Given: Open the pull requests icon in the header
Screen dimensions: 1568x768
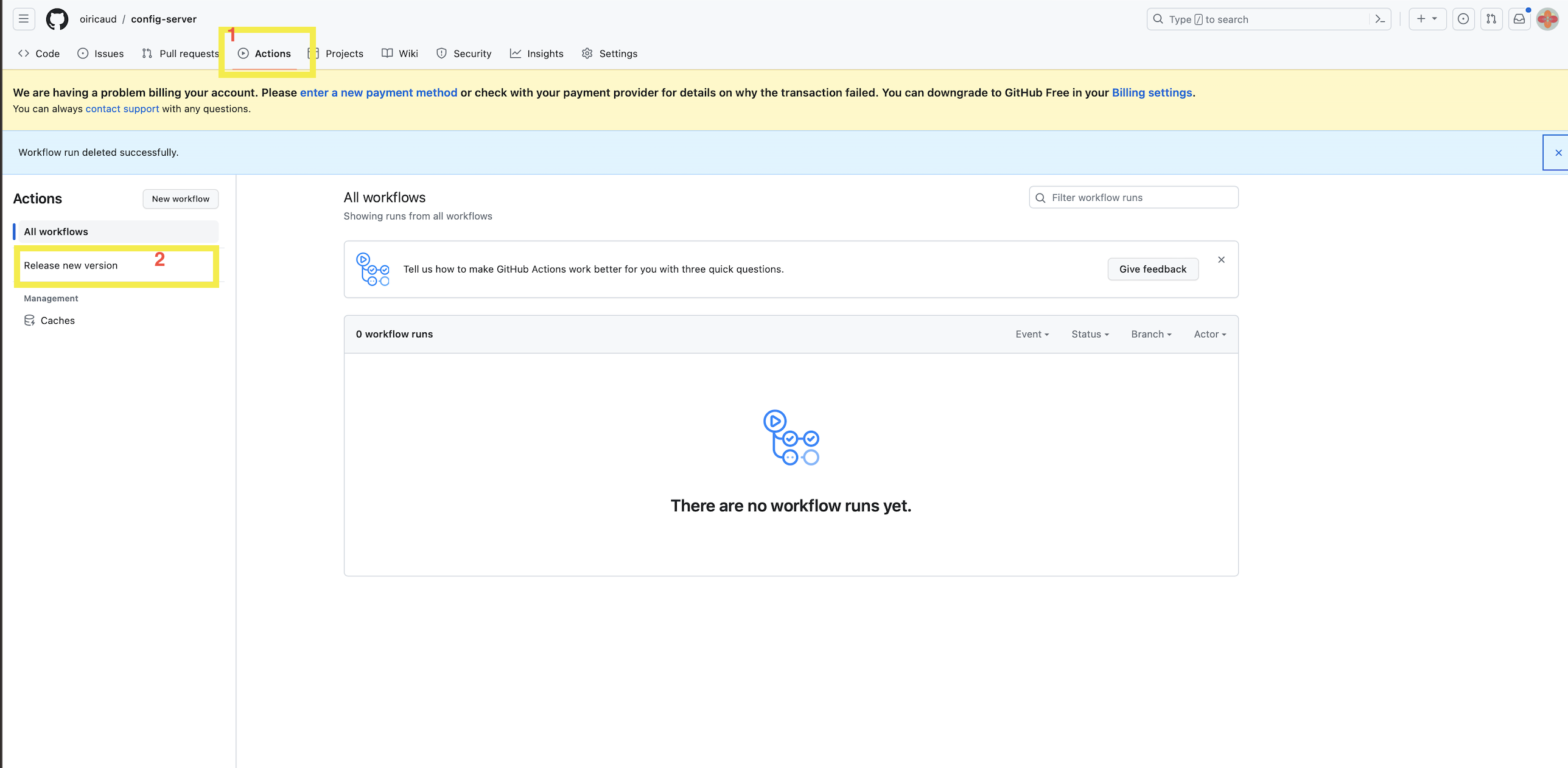Looking at the screenshot, I should pyautogui.click(x=1491, y=19).
